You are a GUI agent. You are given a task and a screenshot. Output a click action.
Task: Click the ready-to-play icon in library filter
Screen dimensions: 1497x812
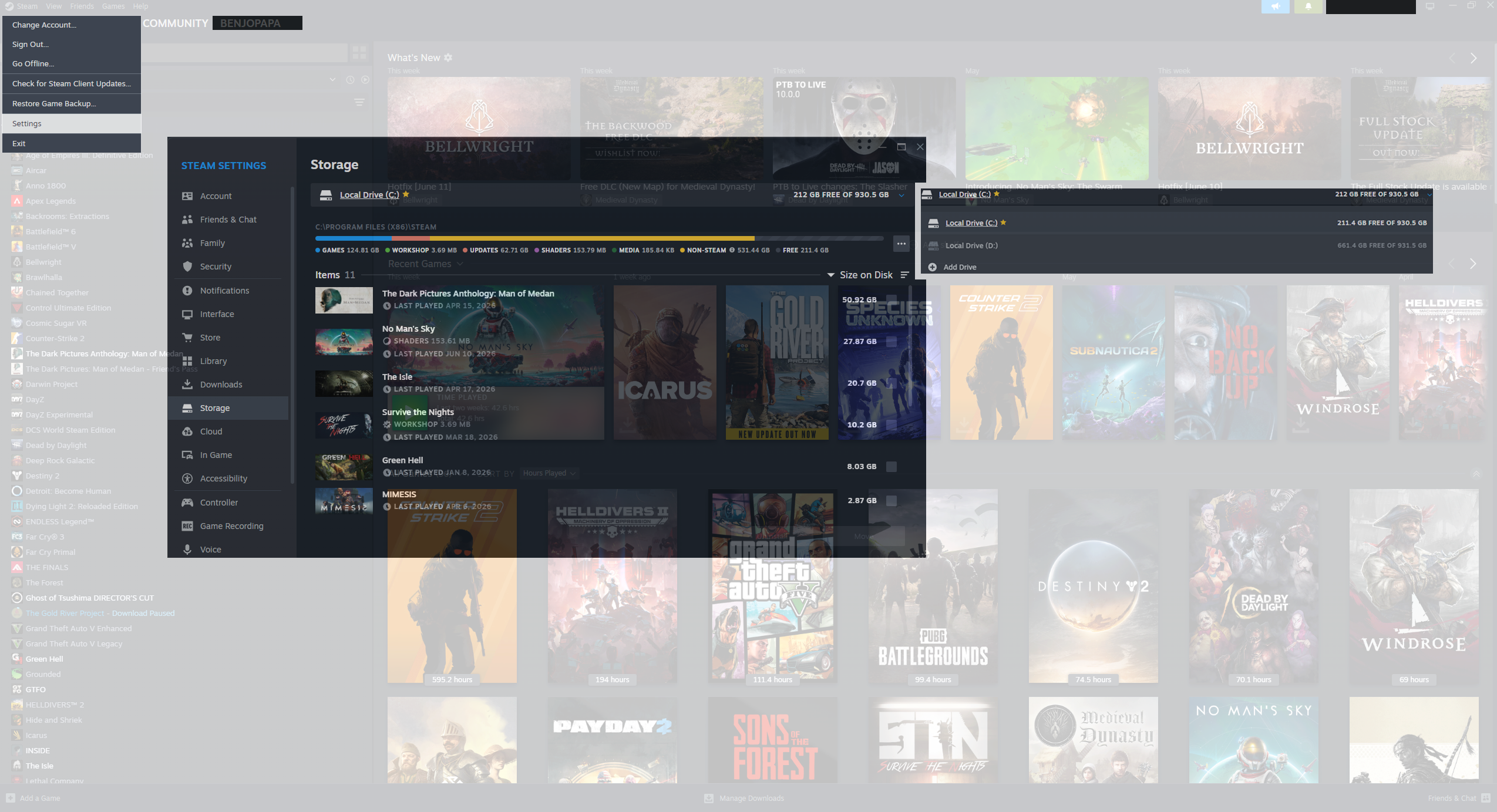[365, 79]
